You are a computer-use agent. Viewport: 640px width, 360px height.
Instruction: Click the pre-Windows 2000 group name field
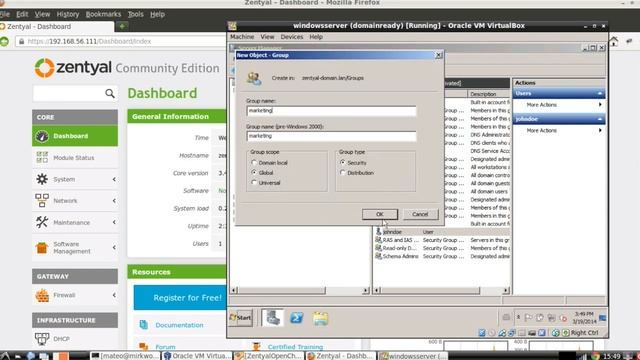coord(331,136)
